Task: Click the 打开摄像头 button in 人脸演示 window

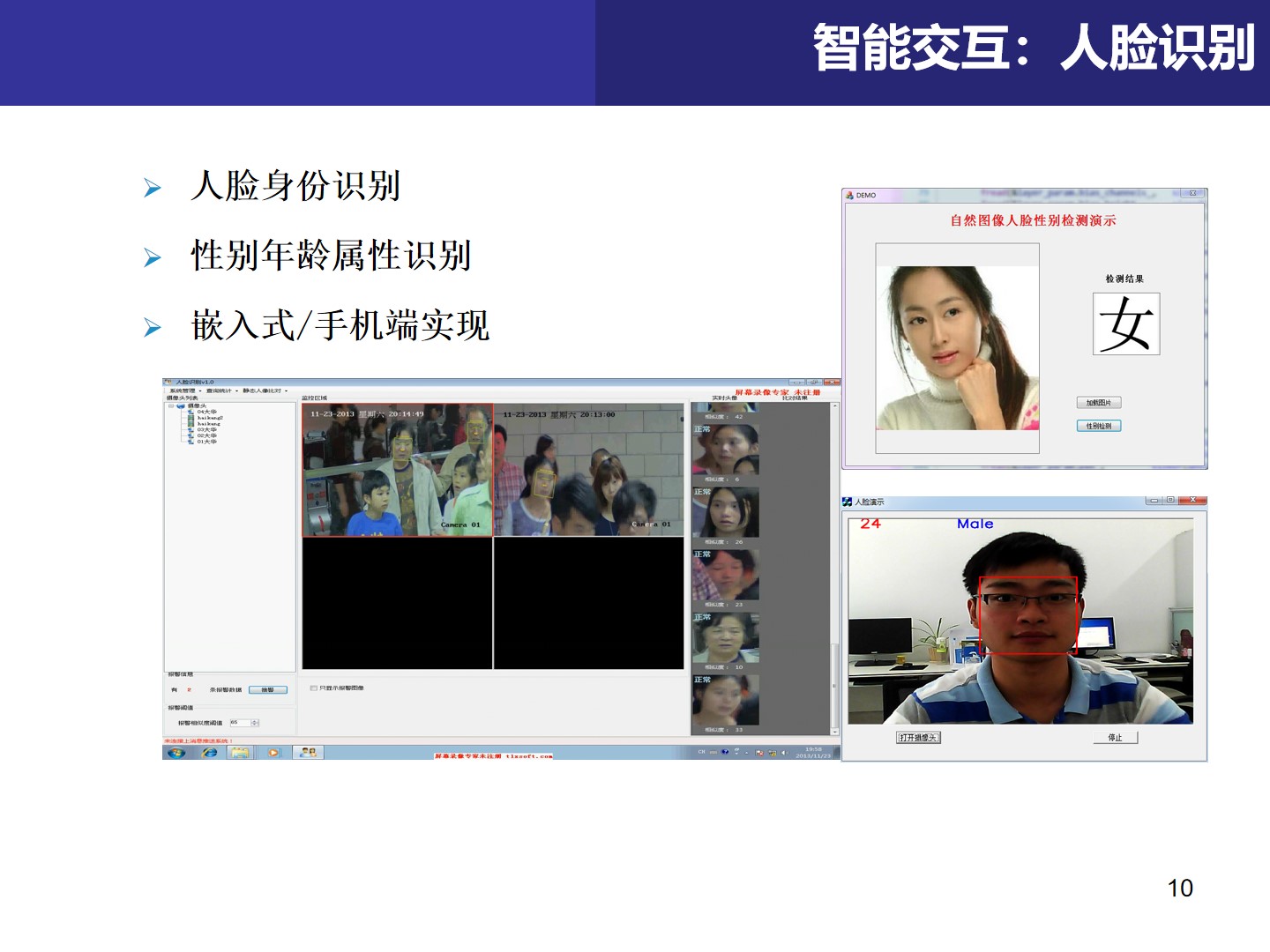Action: pyautogui.click(x=919, y=738)
